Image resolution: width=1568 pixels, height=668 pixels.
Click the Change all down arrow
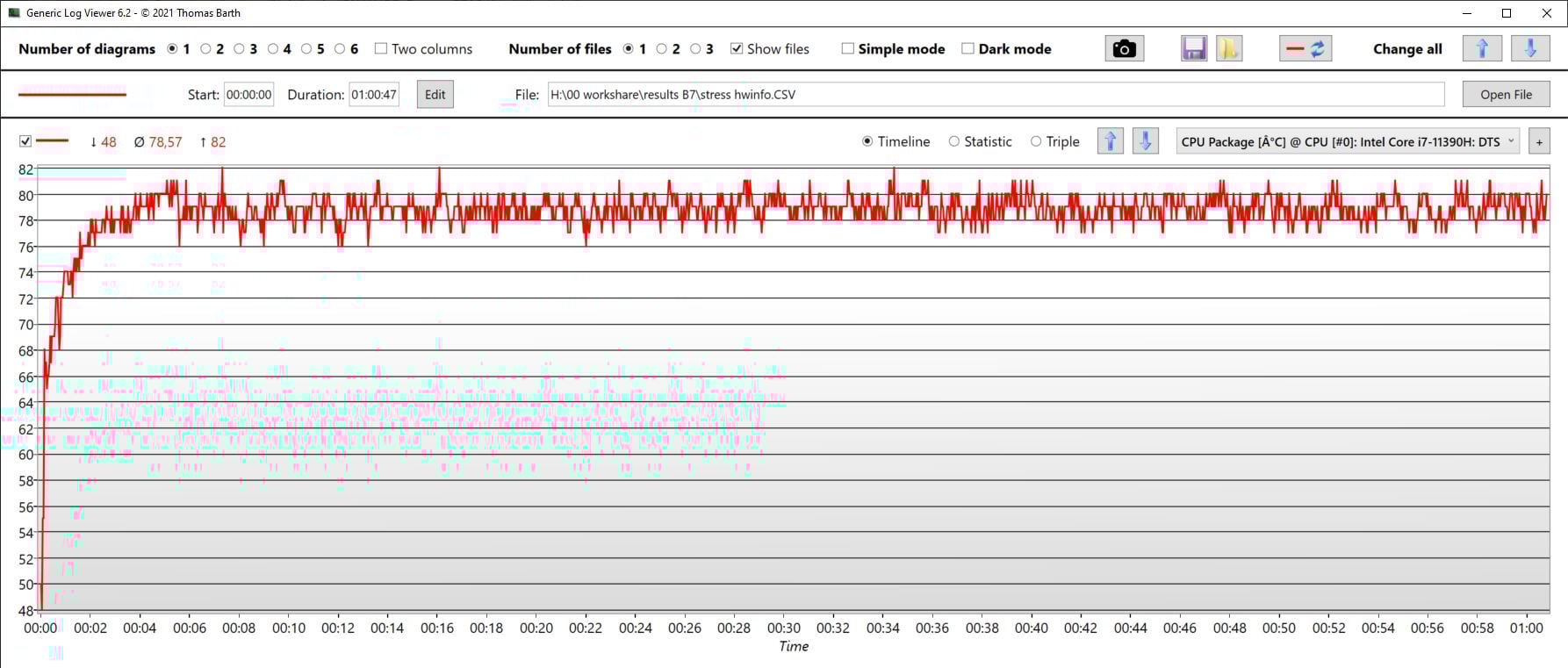pyautogui.click(x=1530, y=49)
